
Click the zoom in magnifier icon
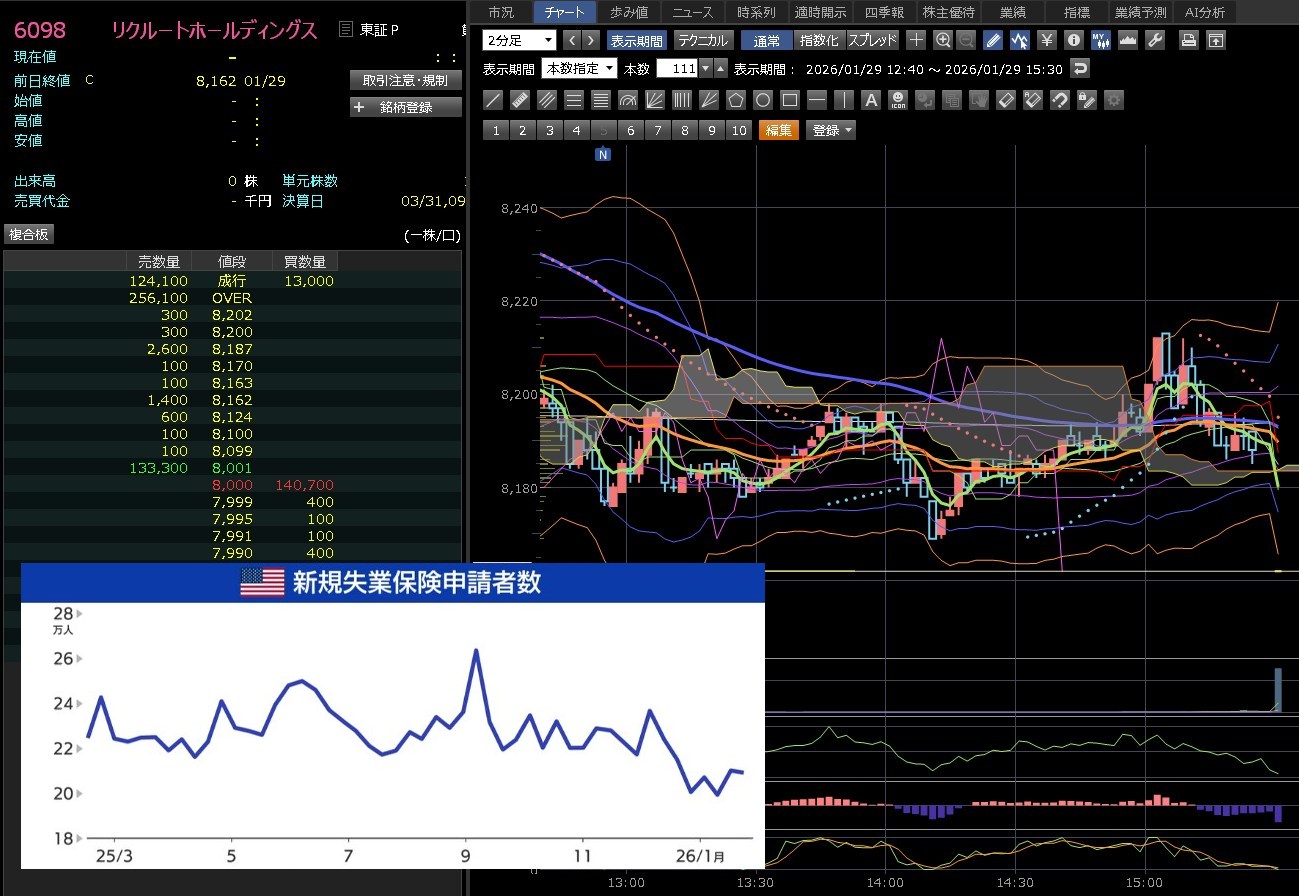pos(942,41)
